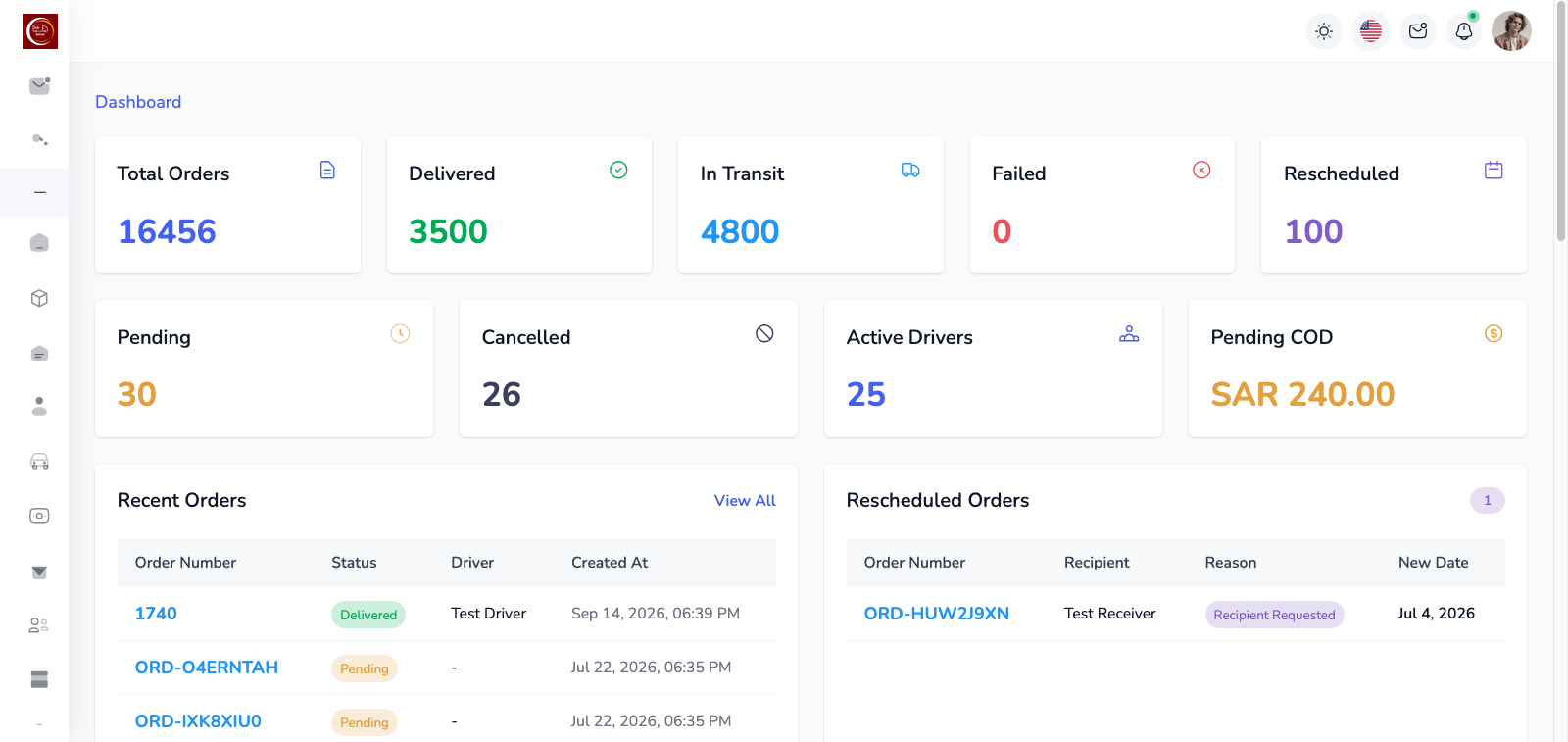Open the mail icon with notification dot in sidebar

point(39,86)
